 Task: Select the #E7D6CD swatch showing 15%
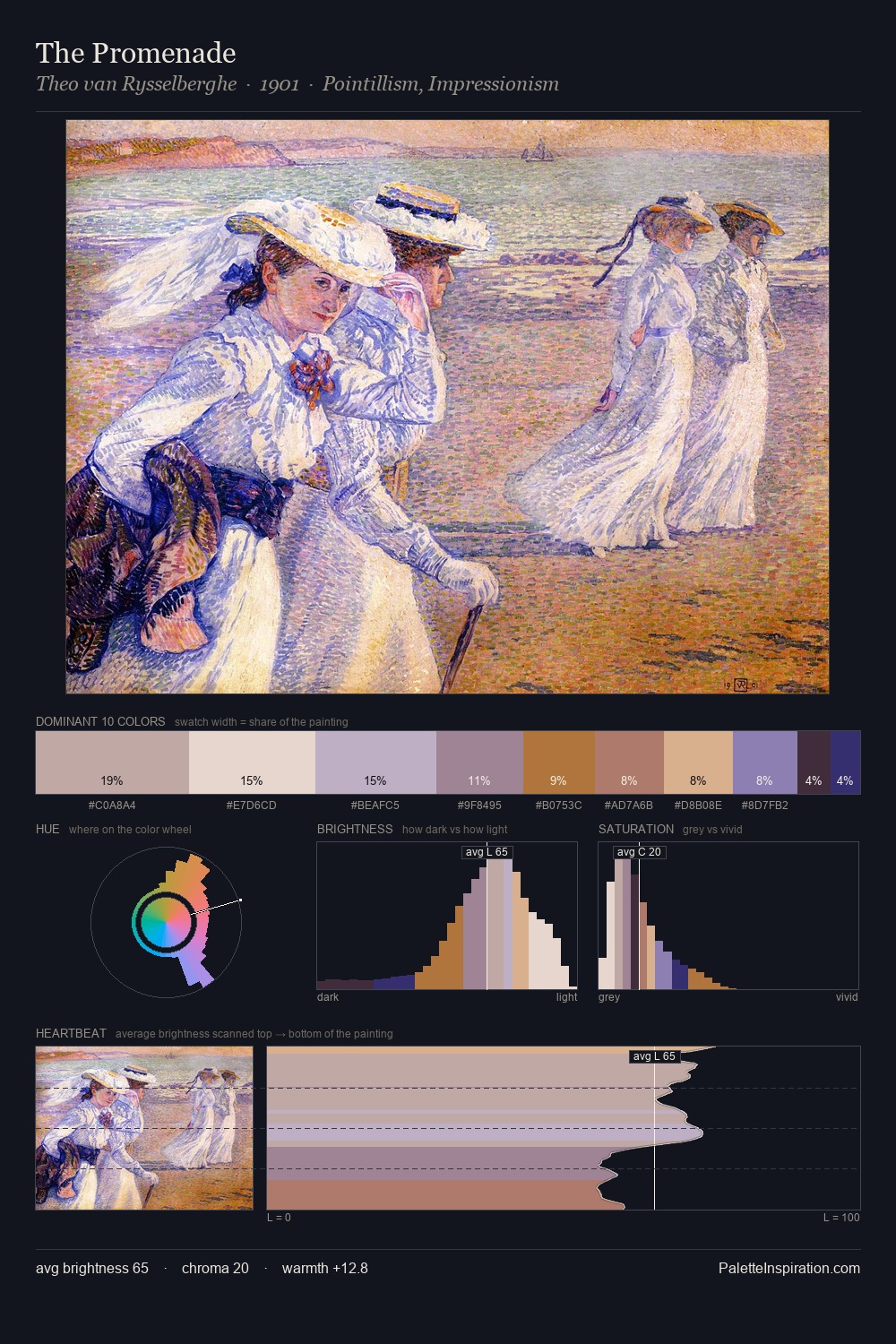tap(252, 762)
